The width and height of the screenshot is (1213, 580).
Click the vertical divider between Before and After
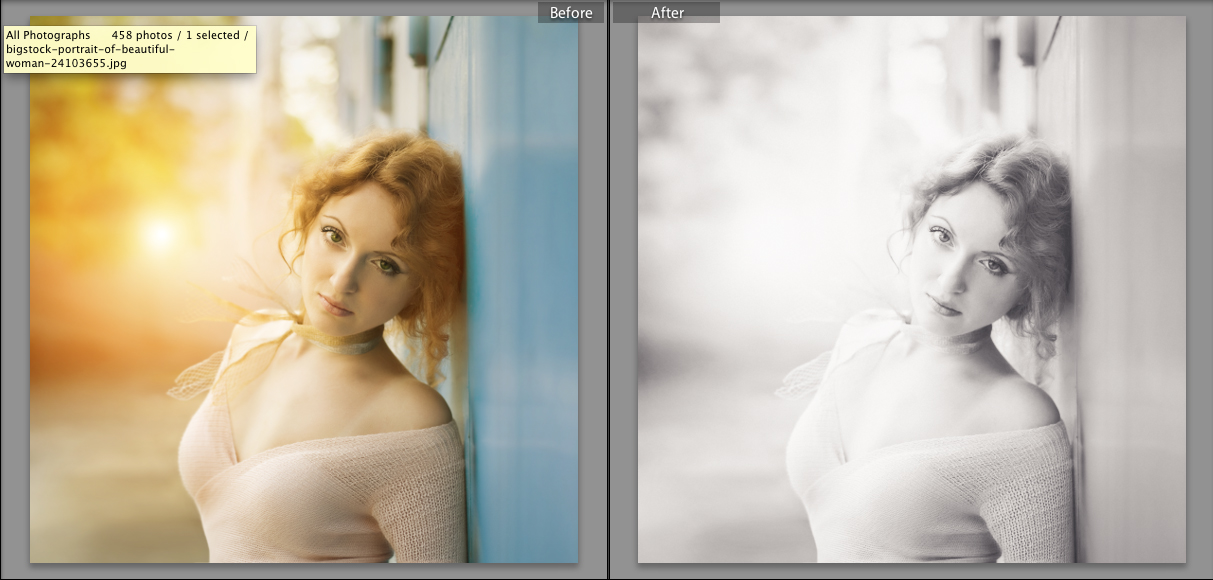(x=609, y=290)
